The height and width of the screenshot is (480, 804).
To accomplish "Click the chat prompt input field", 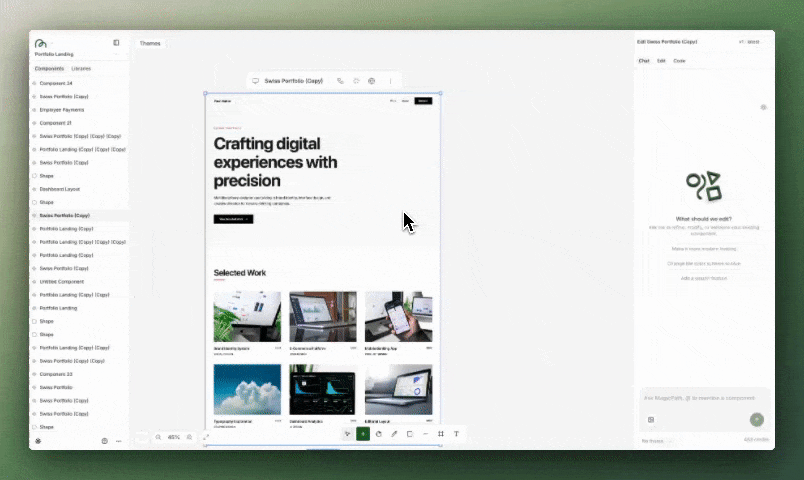I will (700, 398).
